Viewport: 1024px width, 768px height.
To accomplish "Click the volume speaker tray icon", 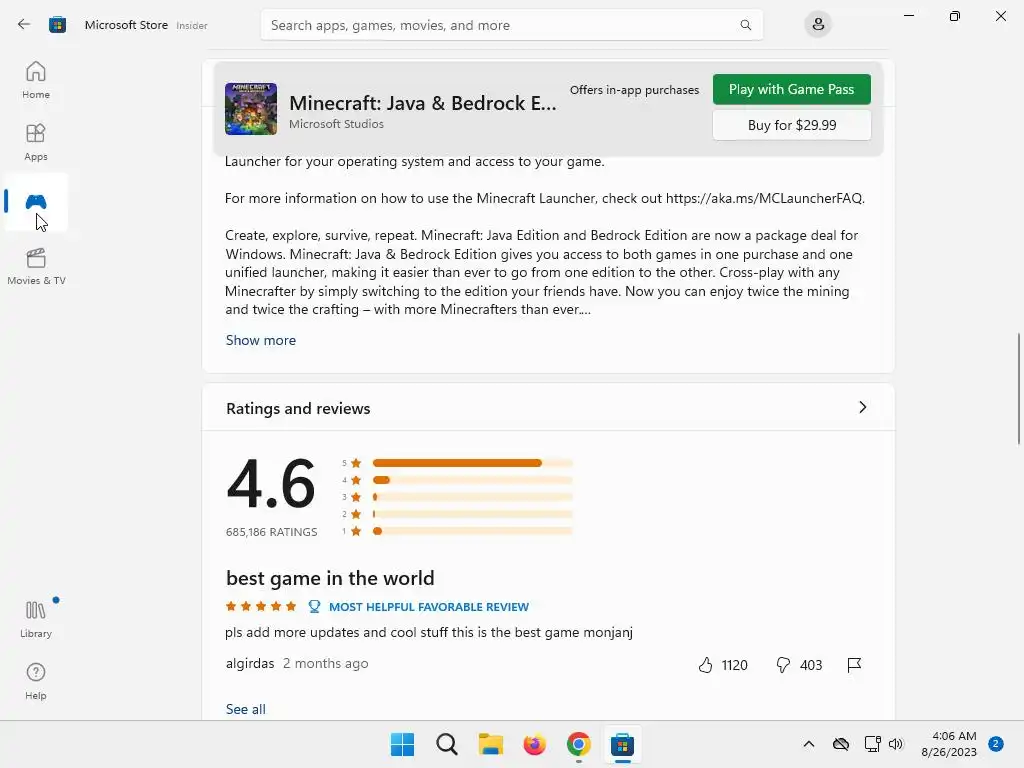I will pyautogui.click(x=896, y=744).
